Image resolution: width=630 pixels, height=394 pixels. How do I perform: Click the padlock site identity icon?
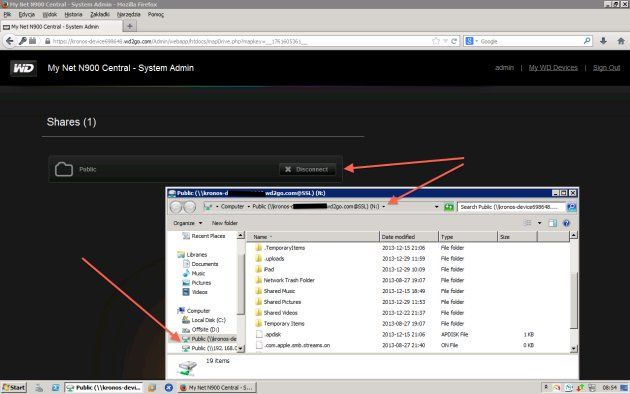[47, 41]
